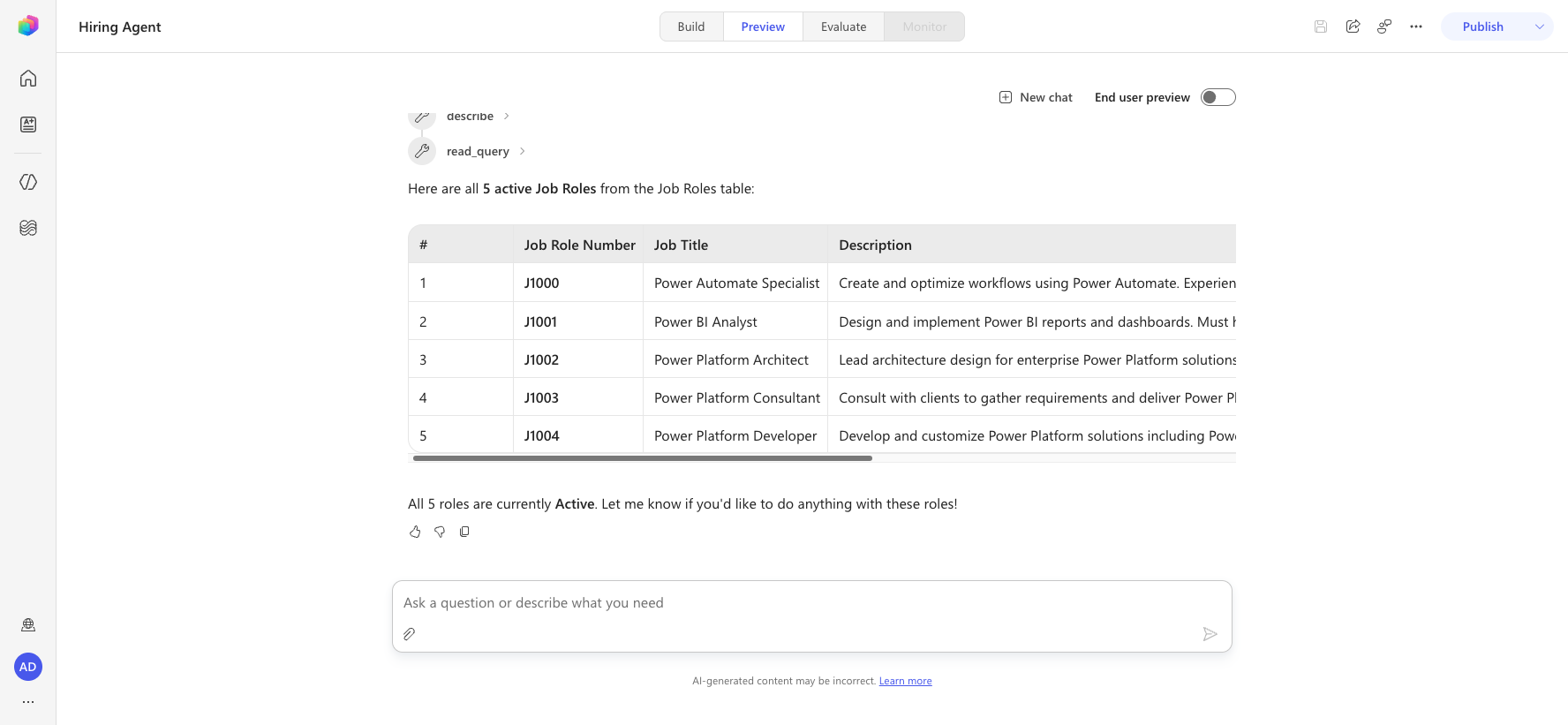Click the Power BI Analyst cell
This screenshot has height=725, width=1568.
(735, 321)
